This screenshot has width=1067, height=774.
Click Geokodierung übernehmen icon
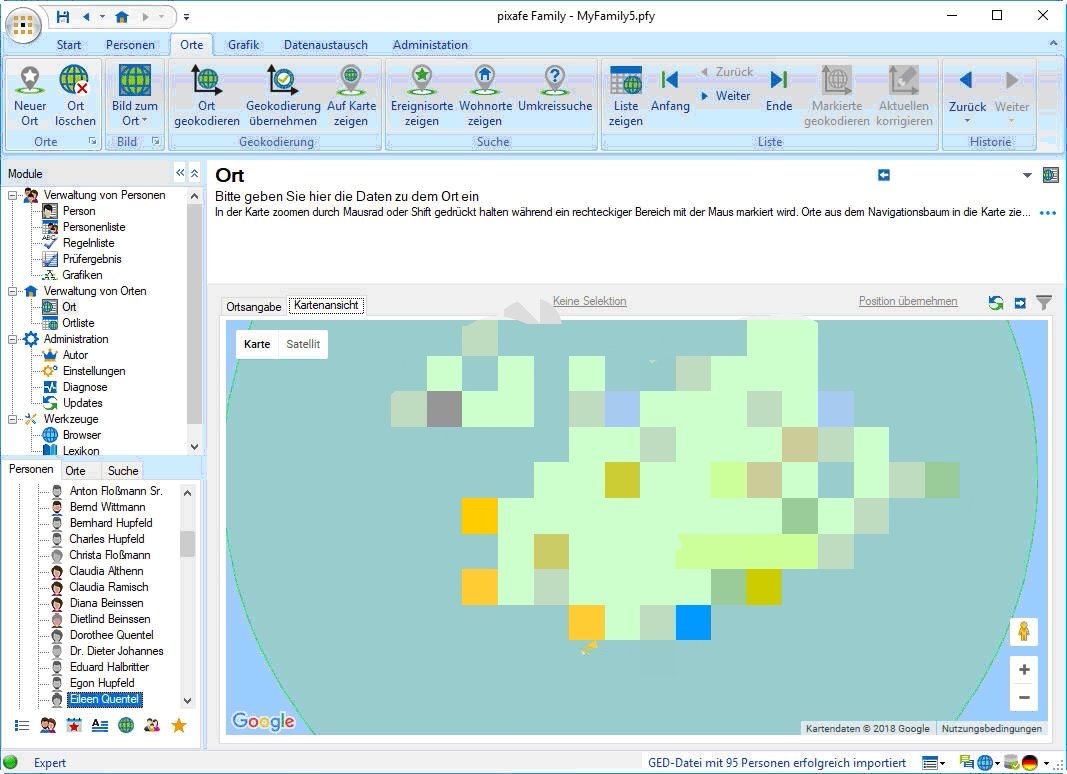282,95
